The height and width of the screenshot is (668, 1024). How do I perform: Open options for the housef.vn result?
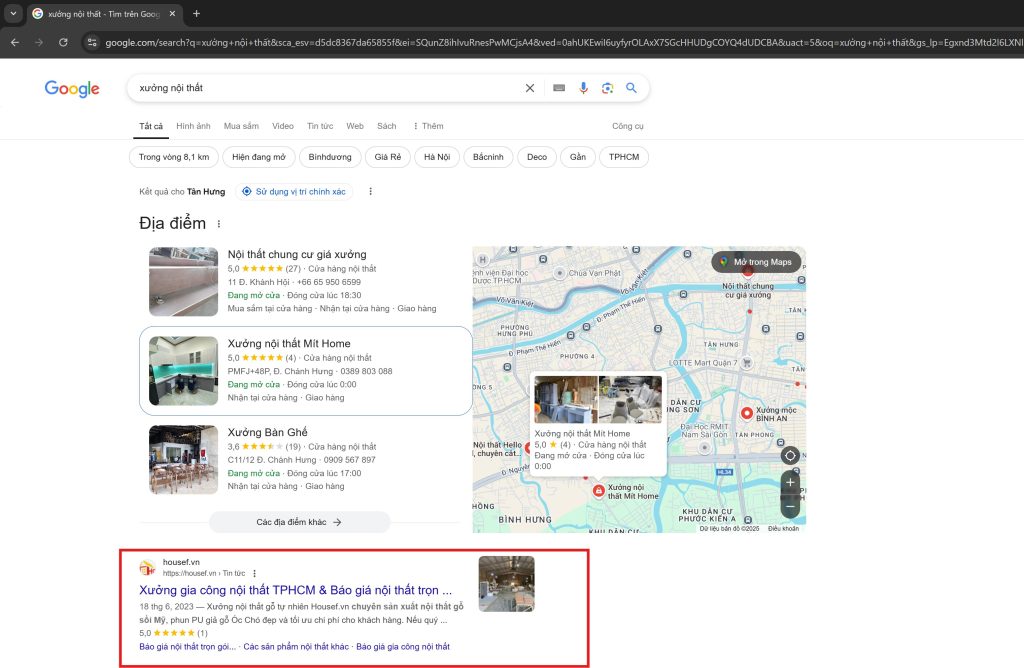[255, 573]
